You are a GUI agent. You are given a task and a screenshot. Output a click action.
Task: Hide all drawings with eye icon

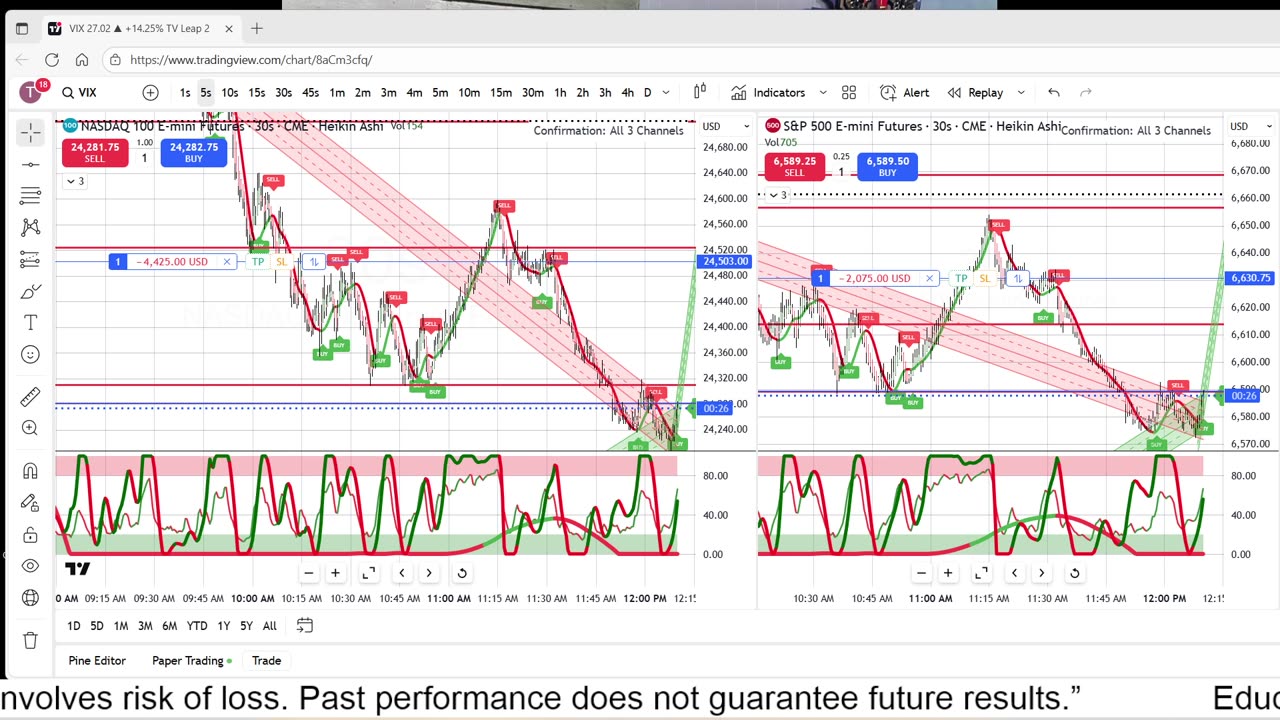tap(30, 566)
